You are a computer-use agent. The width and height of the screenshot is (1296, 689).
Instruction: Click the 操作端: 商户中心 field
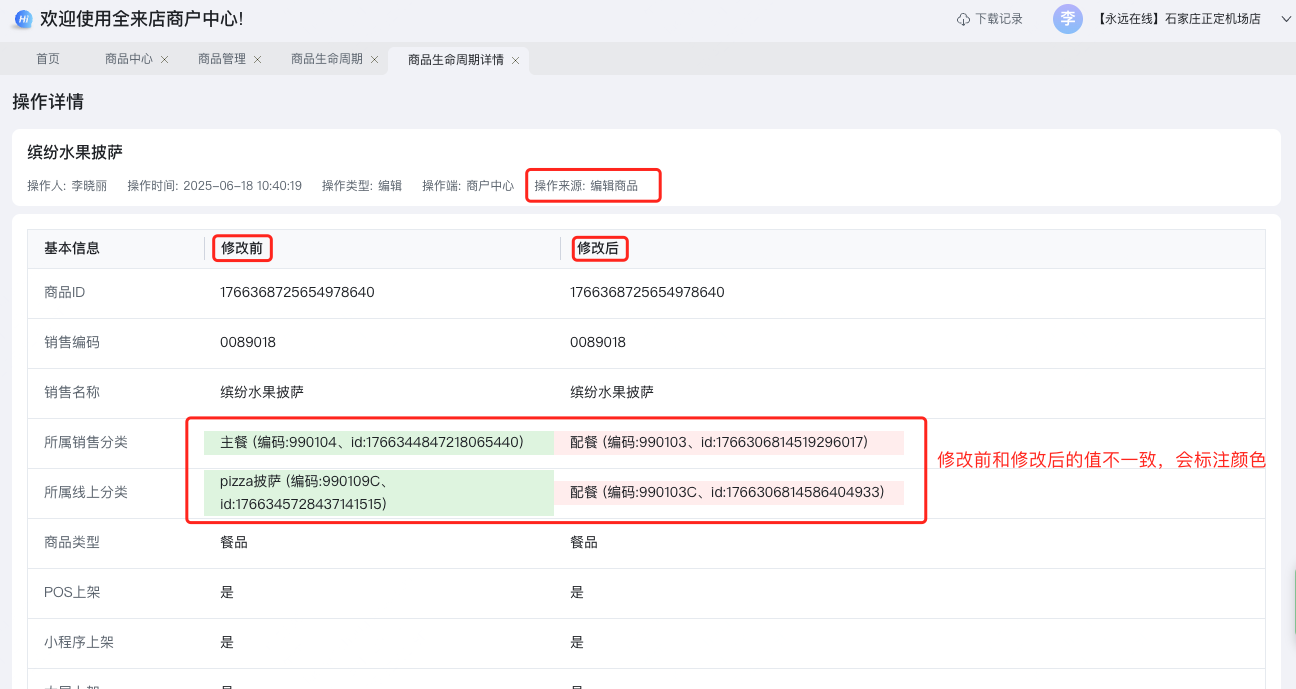point(468,186)
